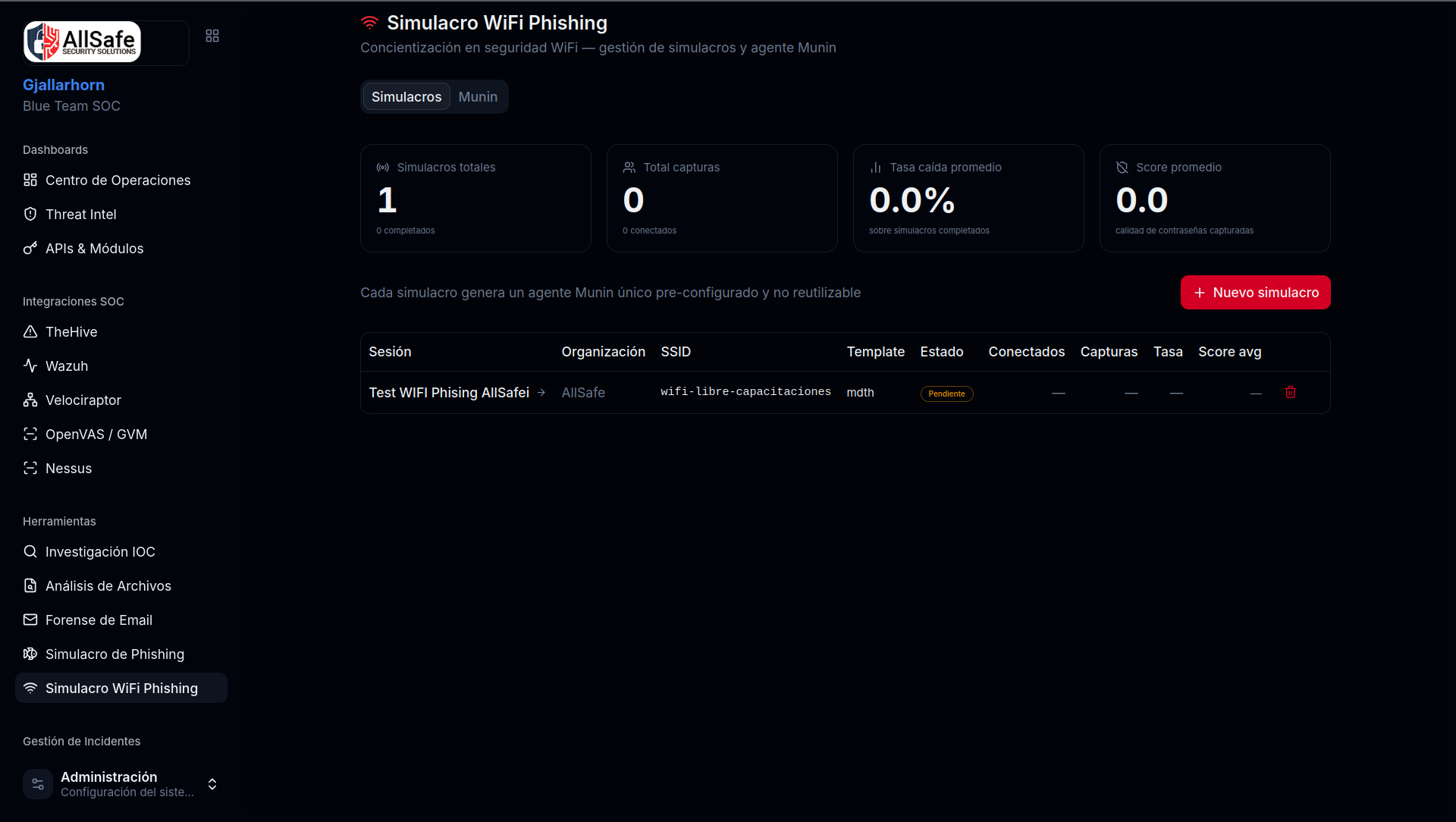Go to Investigación IOC tool
The image size is (1456, 822).
121,551
